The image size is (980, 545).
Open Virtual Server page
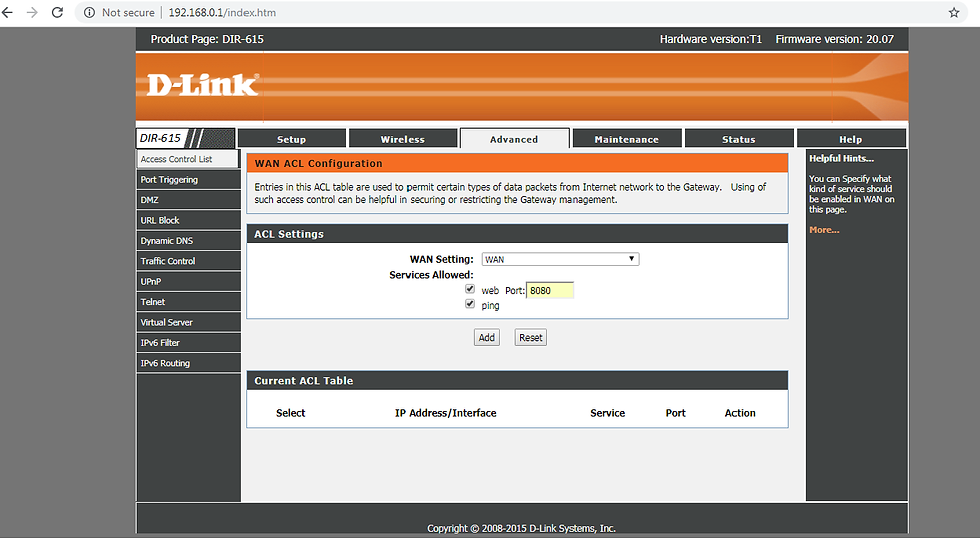coord(188,322)
